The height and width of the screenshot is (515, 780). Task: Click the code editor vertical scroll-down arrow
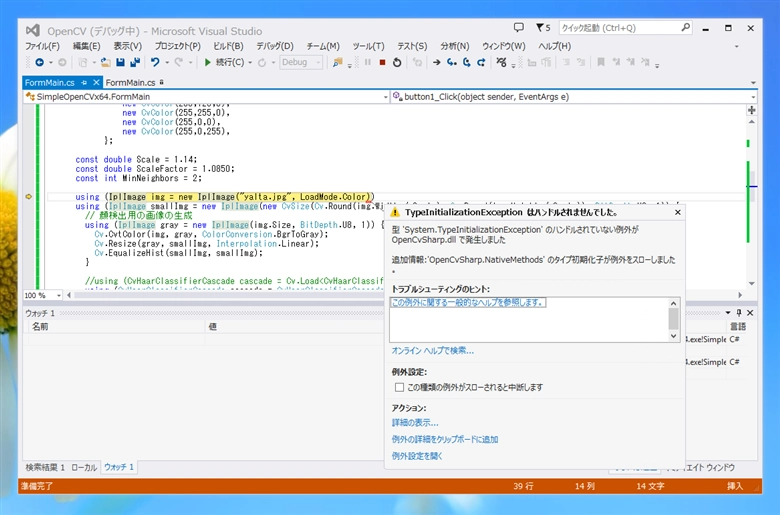752,283
